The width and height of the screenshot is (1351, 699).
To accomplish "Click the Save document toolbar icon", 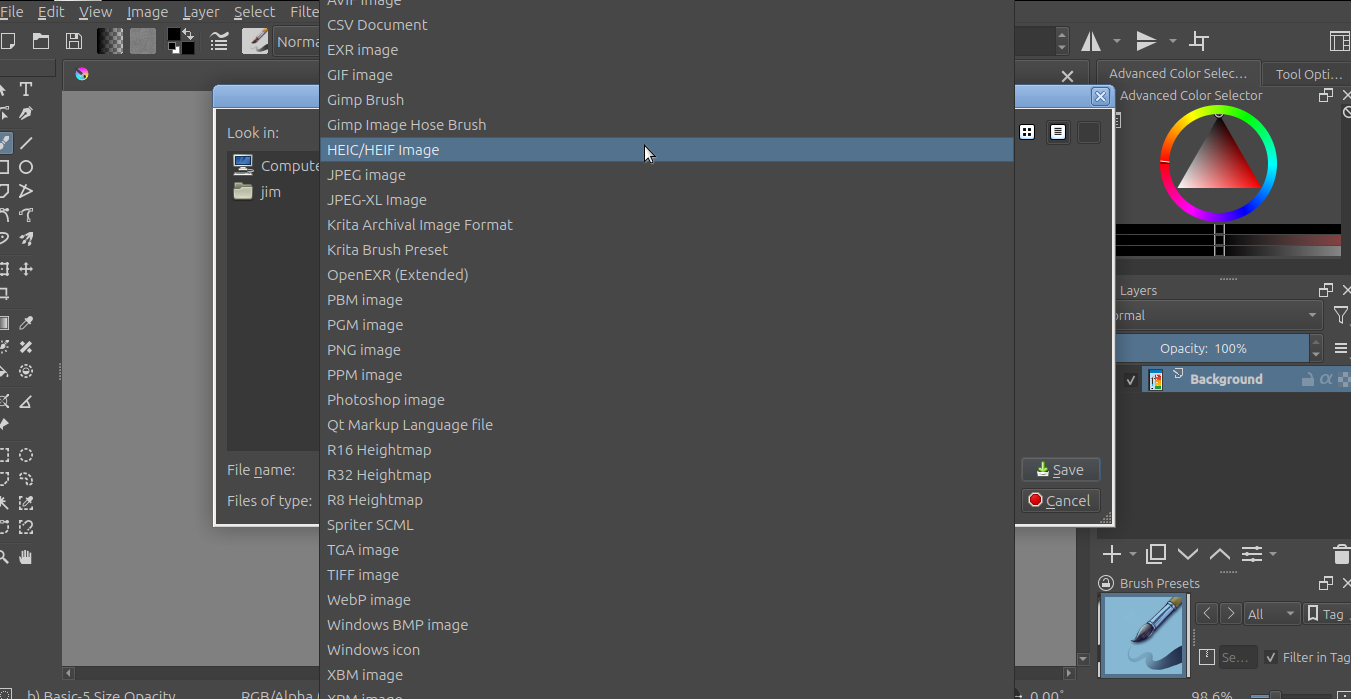I will pos(73,41).
